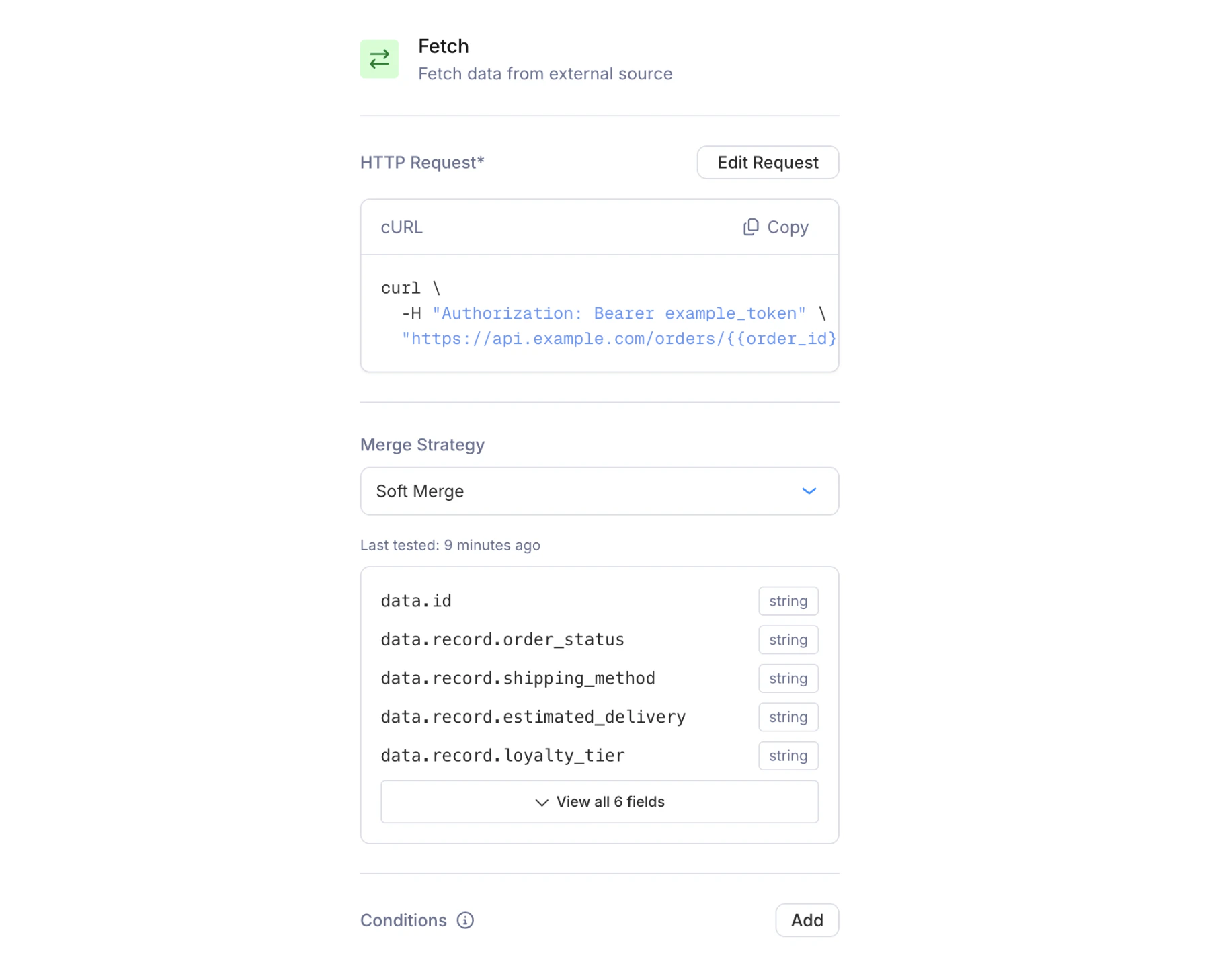Click Add next to Conditions
Viewport: 1218px width, 980px height.
tap(806, 920)
